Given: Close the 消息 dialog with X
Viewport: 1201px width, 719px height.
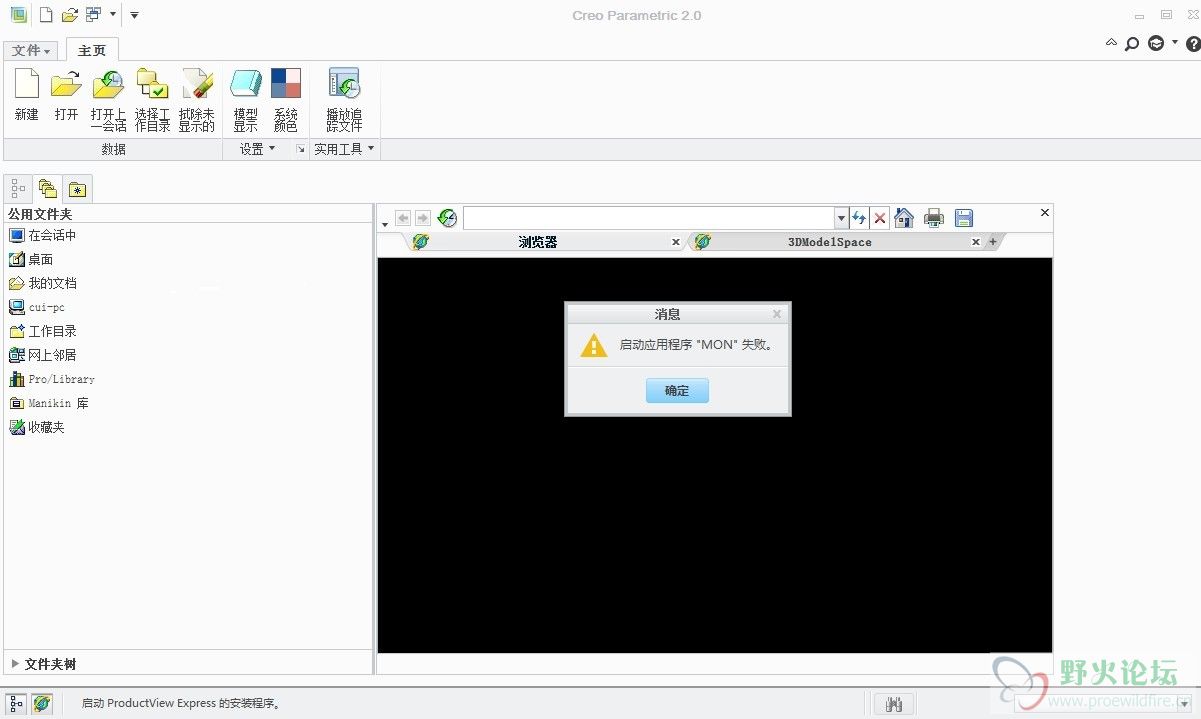Looking at the screenshot, I should [x=777, y=314].
